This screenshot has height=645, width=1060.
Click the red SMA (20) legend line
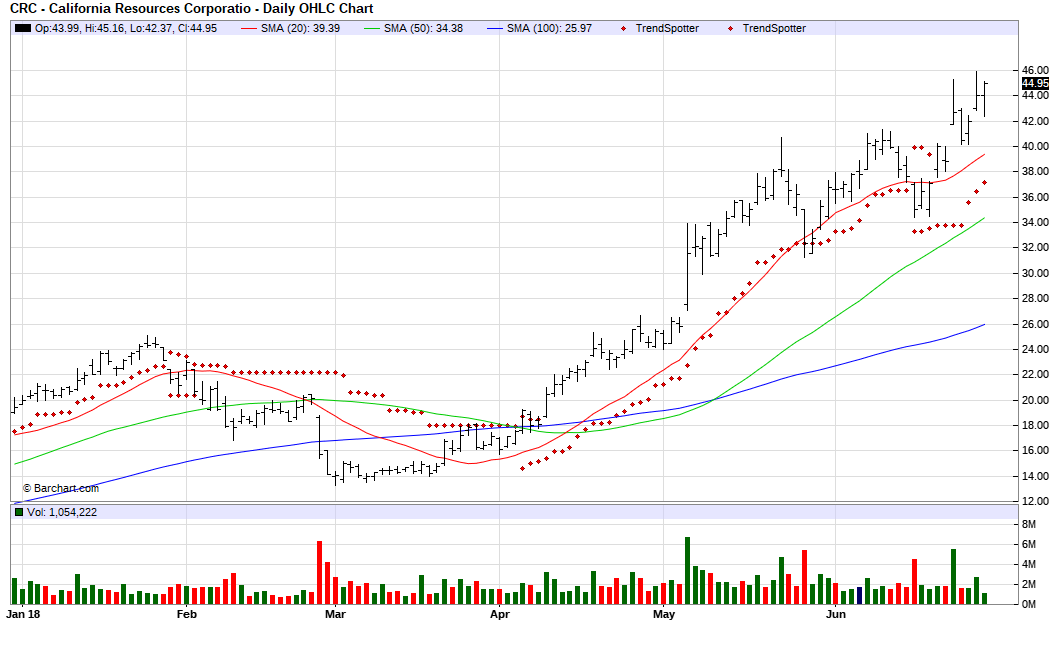pos(249,28)
